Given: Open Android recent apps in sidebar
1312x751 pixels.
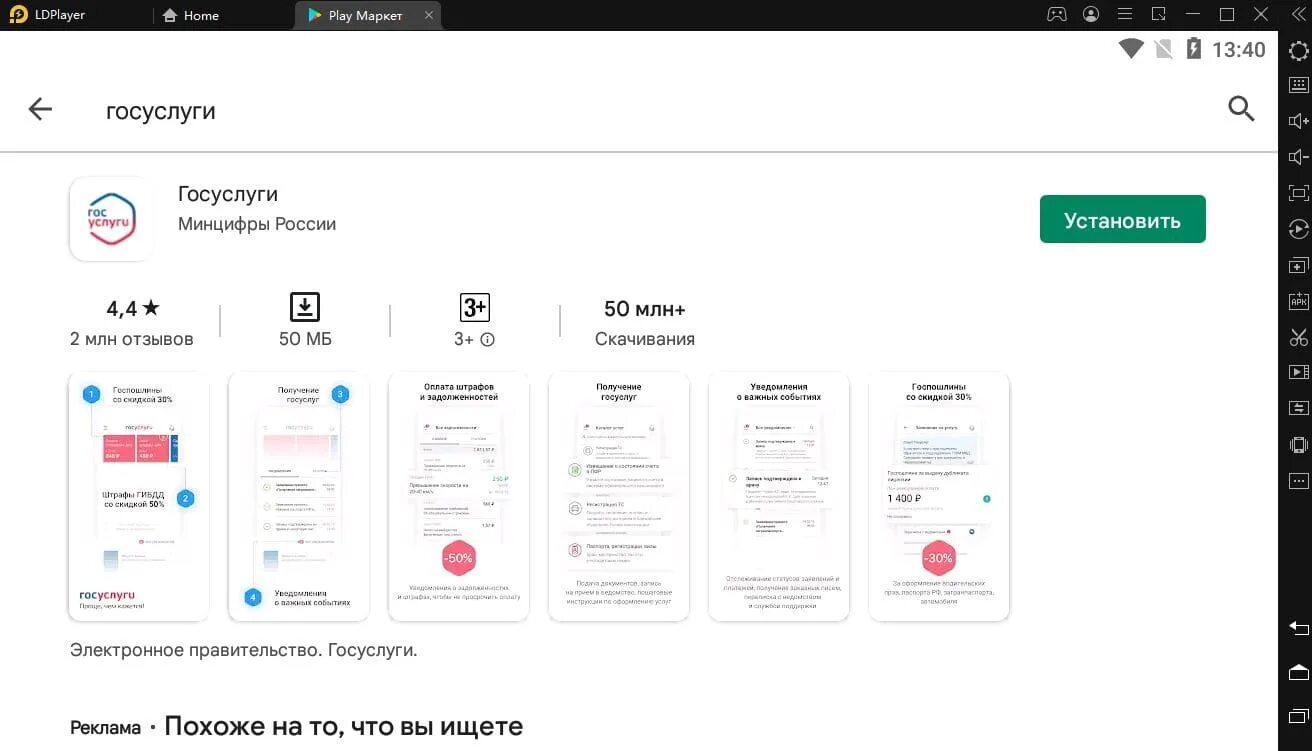Looking at the screenshot, I should [1298, 714].
